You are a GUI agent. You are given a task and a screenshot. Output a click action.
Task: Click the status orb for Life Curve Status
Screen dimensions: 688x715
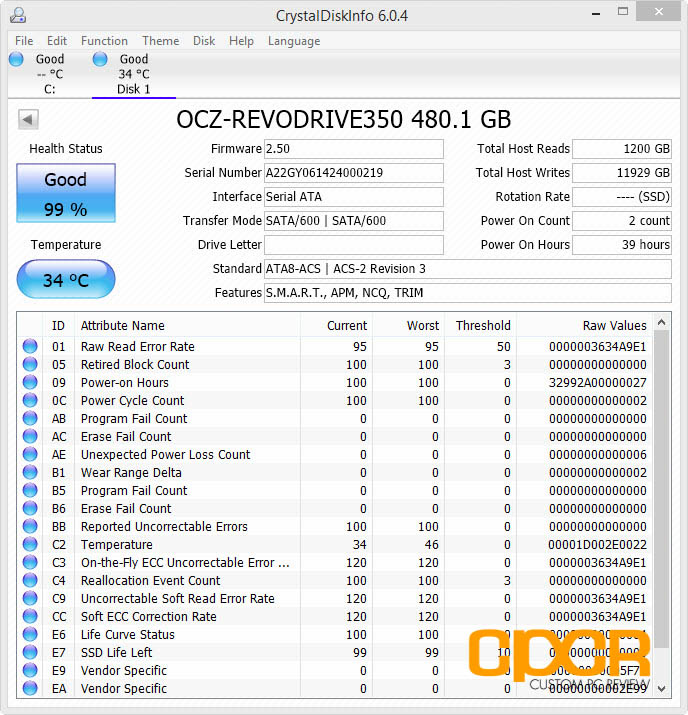tap(30, 634)
